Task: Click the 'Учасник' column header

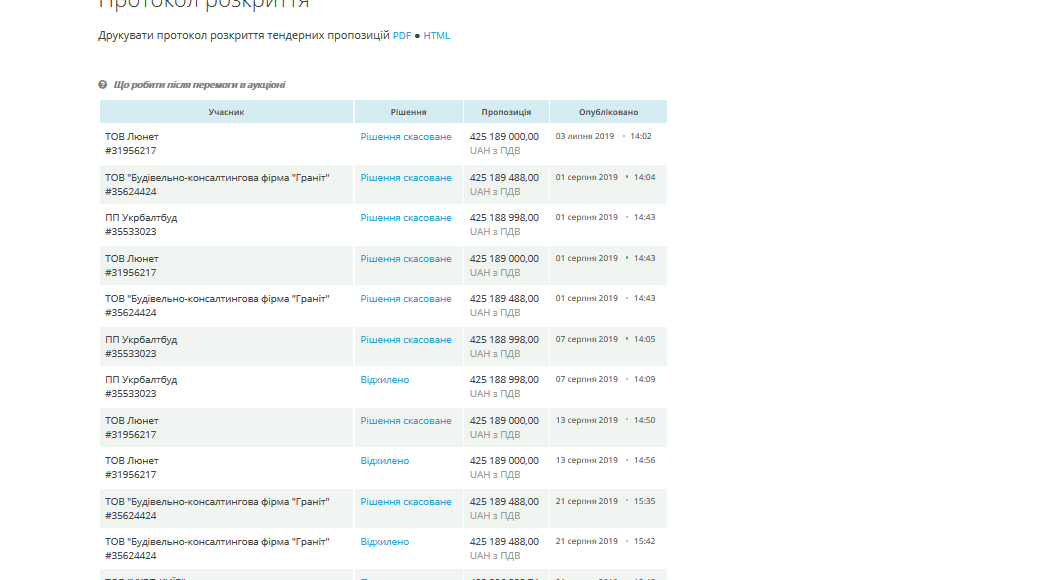Action: tap(226, 112)
